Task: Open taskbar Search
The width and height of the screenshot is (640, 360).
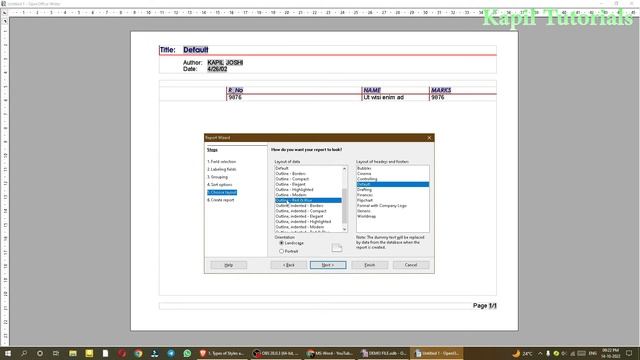Action: click(x=24, y=353)
